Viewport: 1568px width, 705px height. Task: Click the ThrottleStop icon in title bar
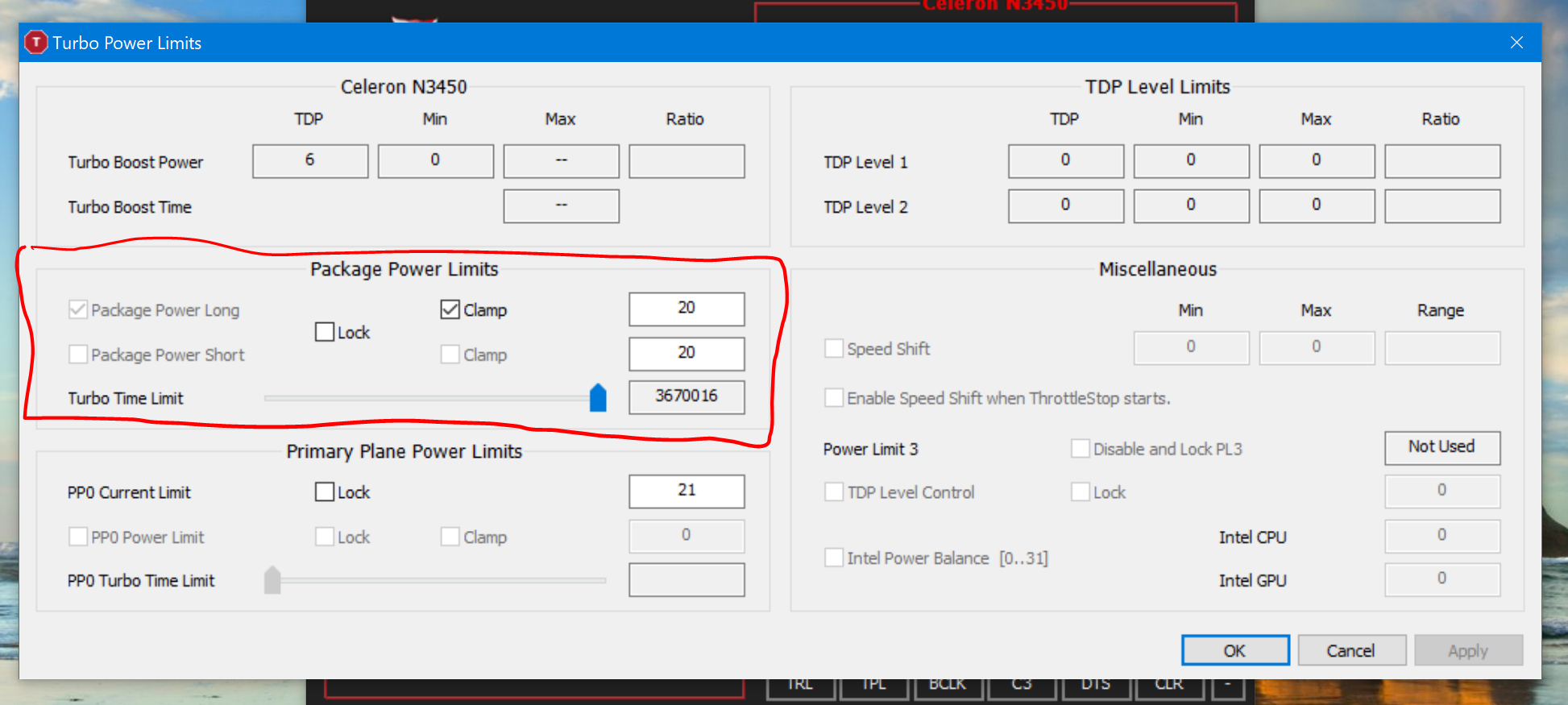coord(36,42)
